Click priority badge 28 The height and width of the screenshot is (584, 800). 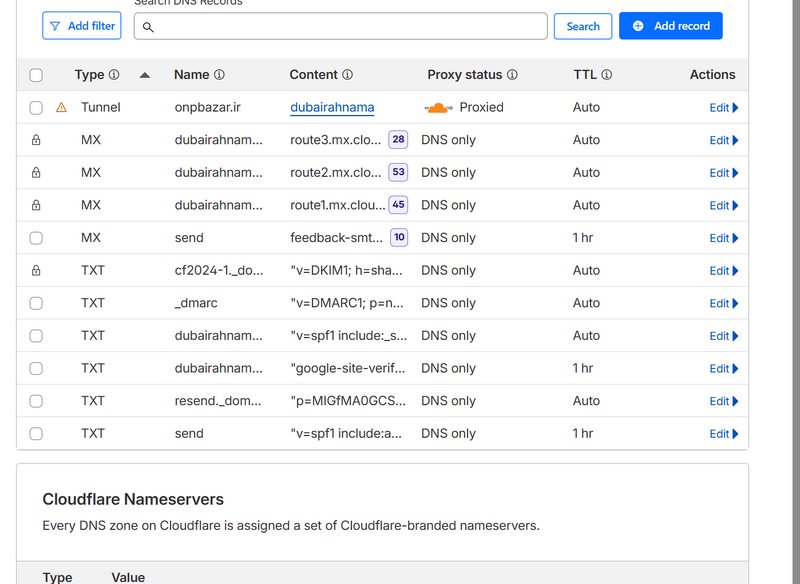coord(398,140)
